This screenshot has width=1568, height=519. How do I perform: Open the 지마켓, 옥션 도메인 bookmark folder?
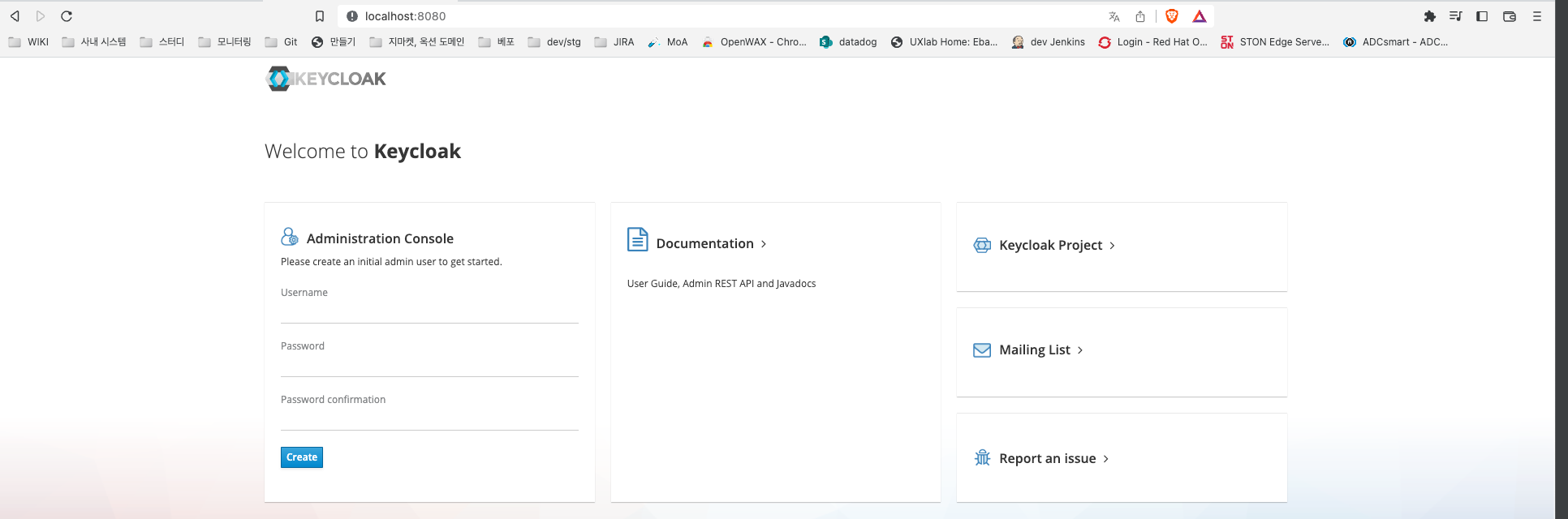[x=417, y=42]
